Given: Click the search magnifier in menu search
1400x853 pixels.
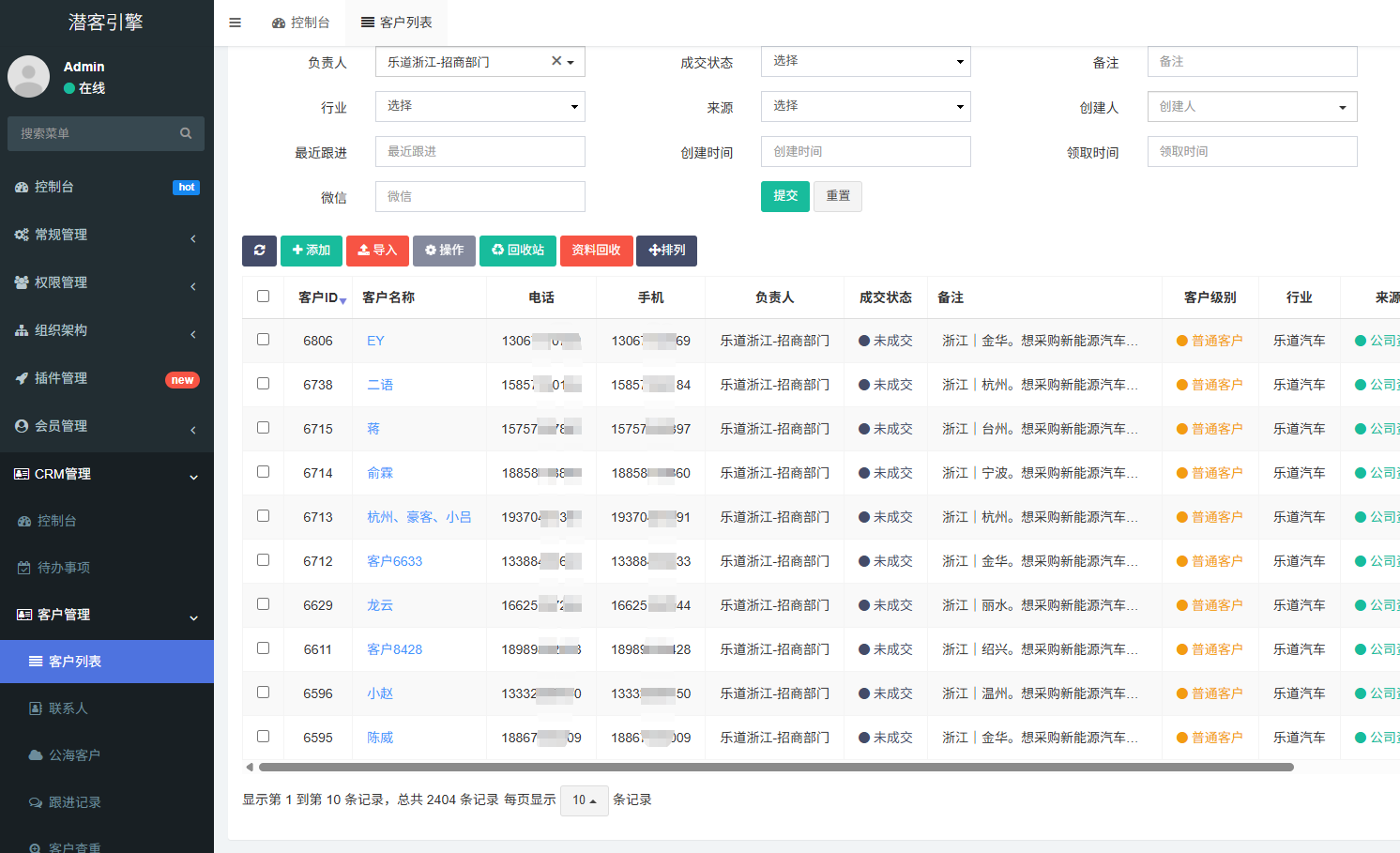Looking at the screenshot, I should coord(186,133).
